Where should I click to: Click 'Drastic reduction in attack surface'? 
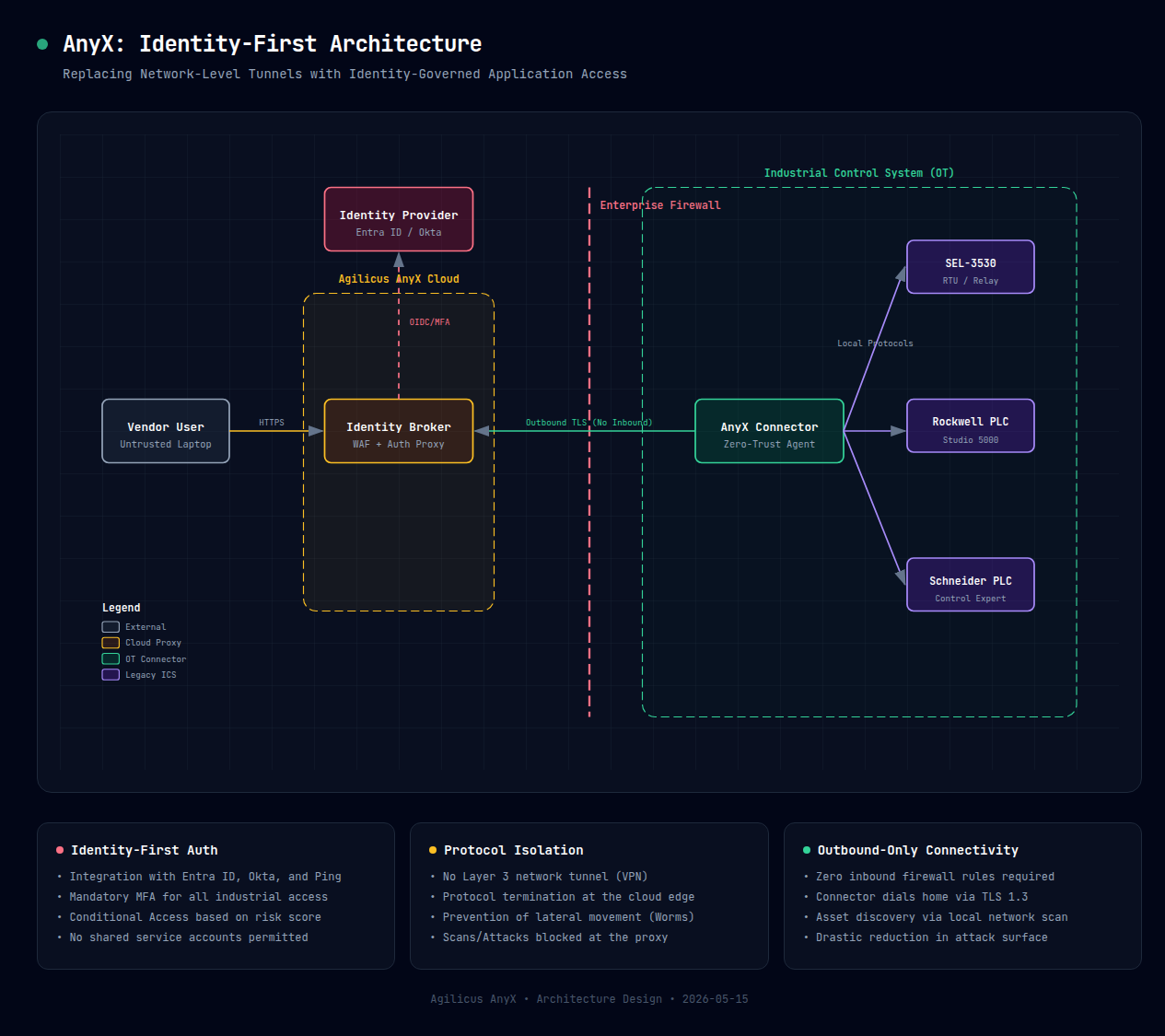pos(932,937)
